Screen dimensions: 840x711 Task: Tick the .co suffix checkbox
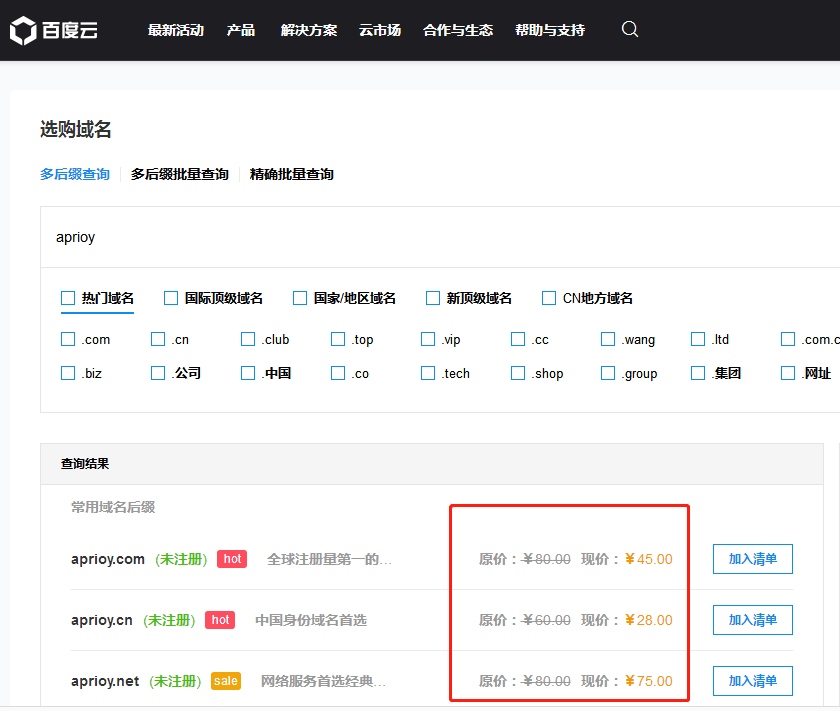(338, 373)
